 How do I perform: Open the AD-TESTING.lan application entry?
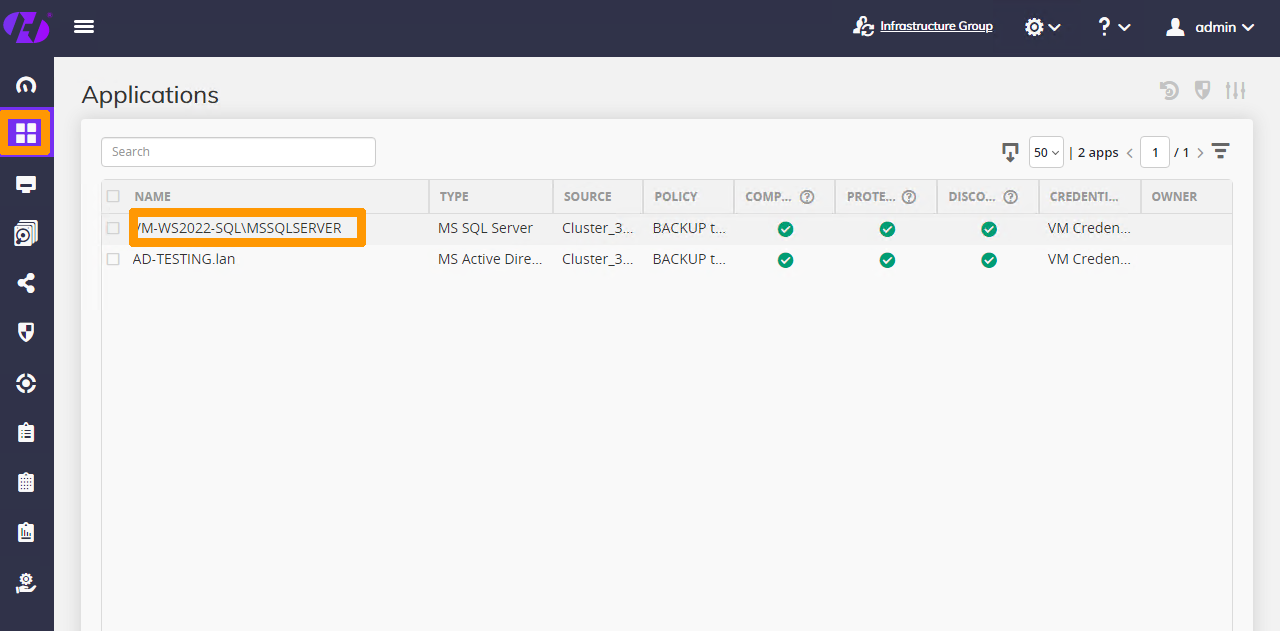point(185,259)
